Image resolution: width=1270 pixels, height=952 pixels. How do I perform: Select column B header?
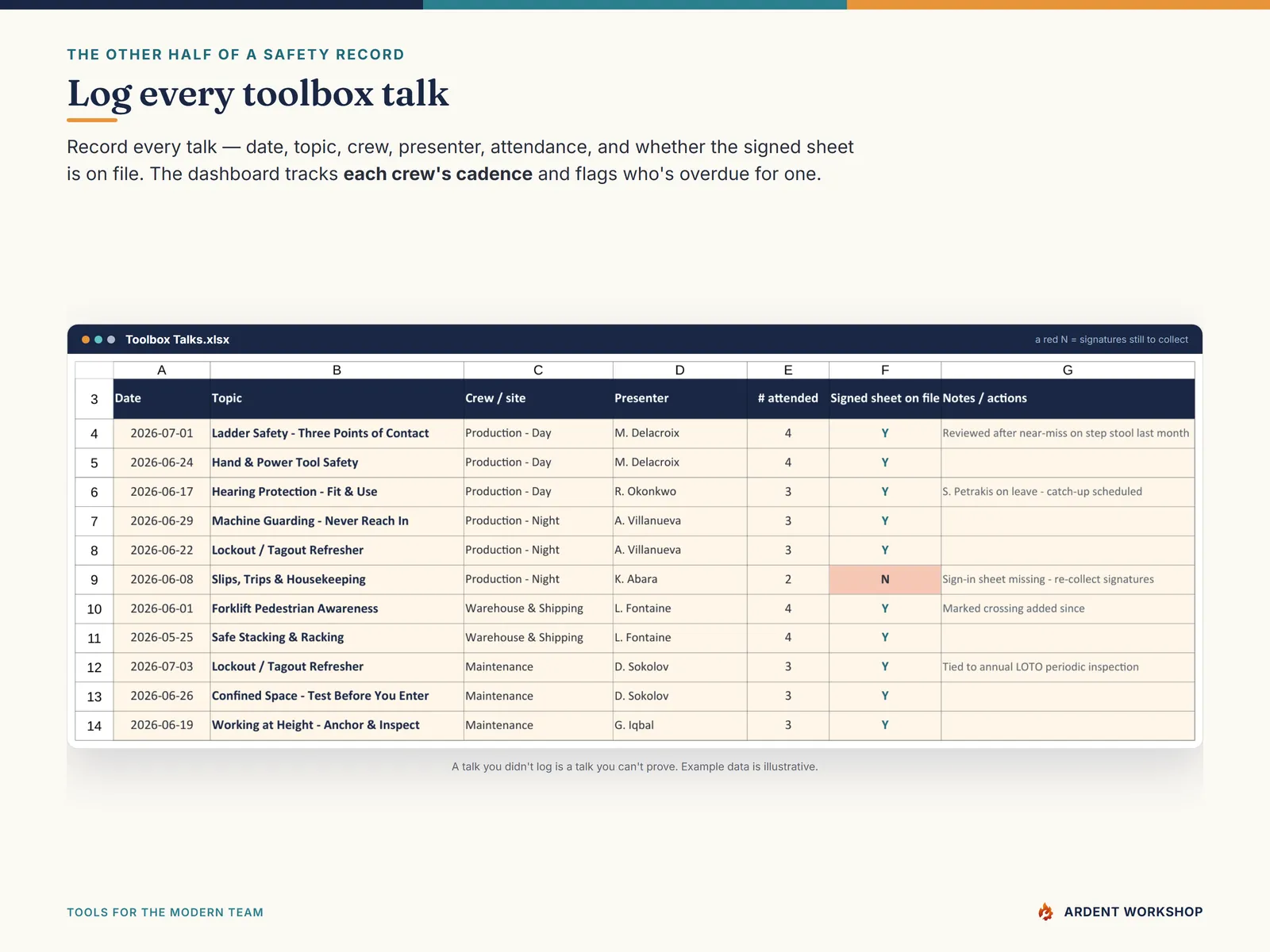[x=337, y=370]
